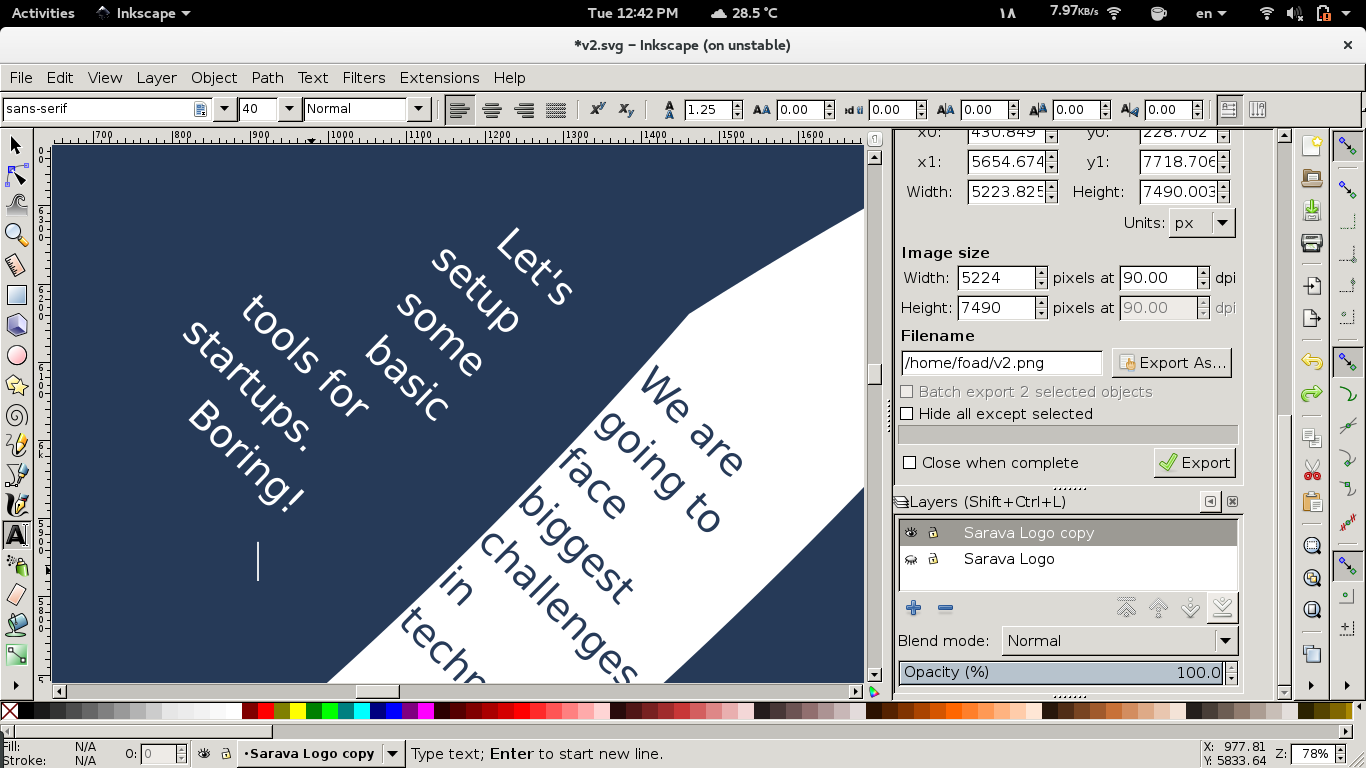Align text center

pyautogui.click(x=491, y=110)
